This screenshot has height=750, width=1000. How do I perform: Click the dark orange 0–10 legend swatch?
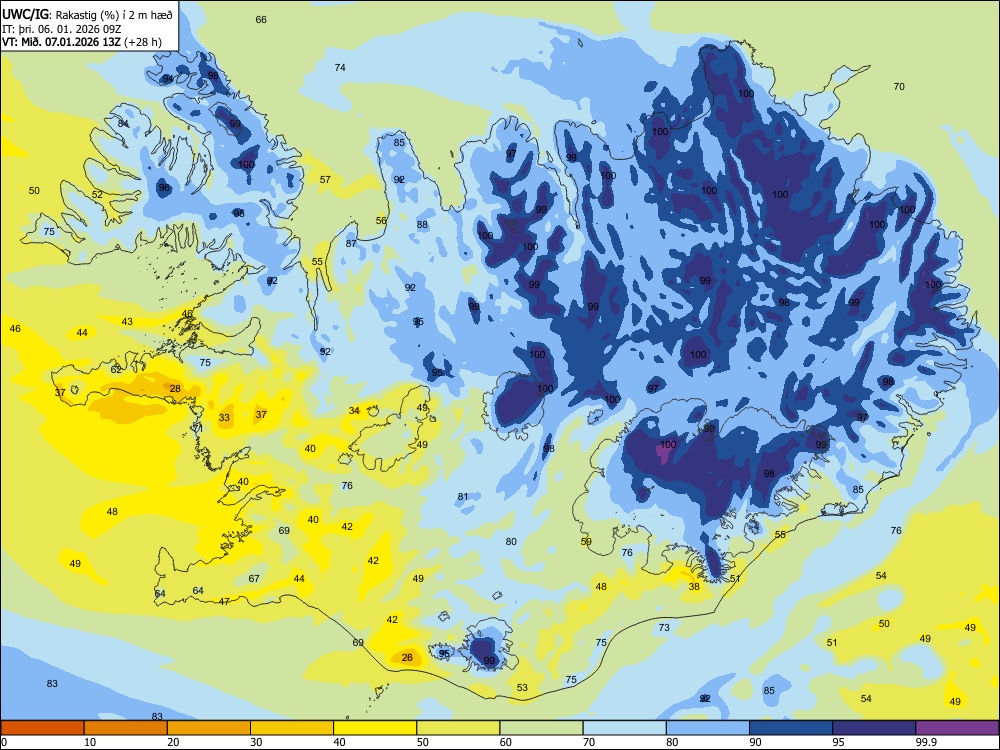click(x=42, y=728)
